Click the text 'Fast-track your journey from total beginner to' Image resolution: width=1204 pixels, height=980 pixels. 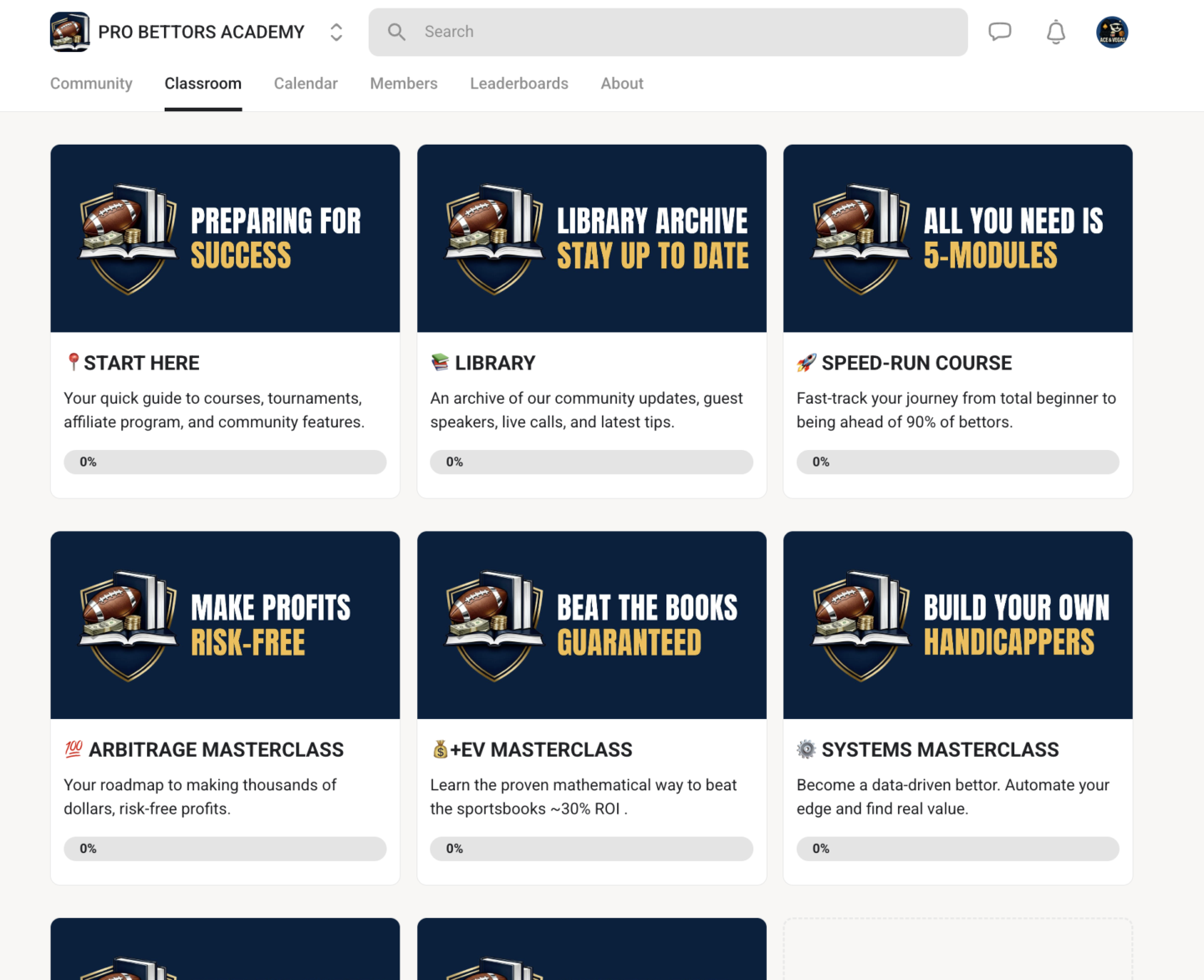957,398
